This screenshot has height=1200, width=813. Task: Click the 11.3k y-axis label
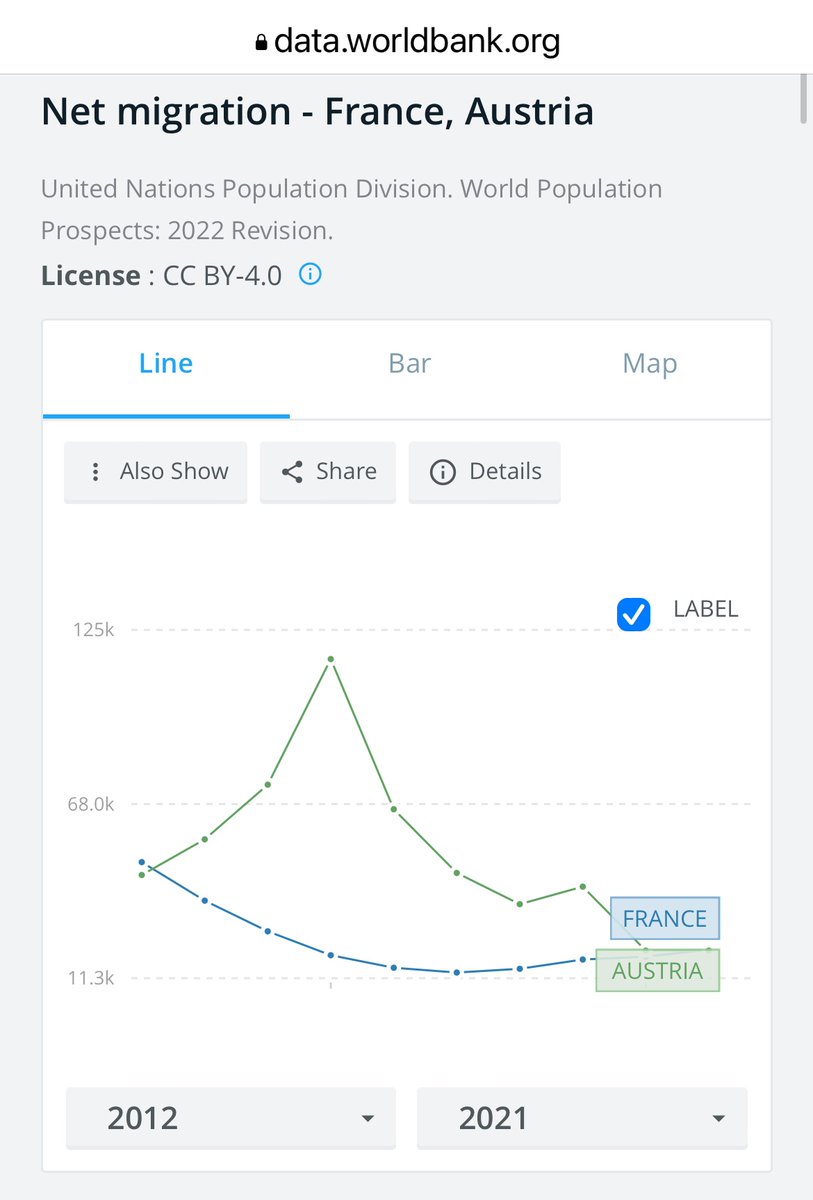(x=92, y=978)
